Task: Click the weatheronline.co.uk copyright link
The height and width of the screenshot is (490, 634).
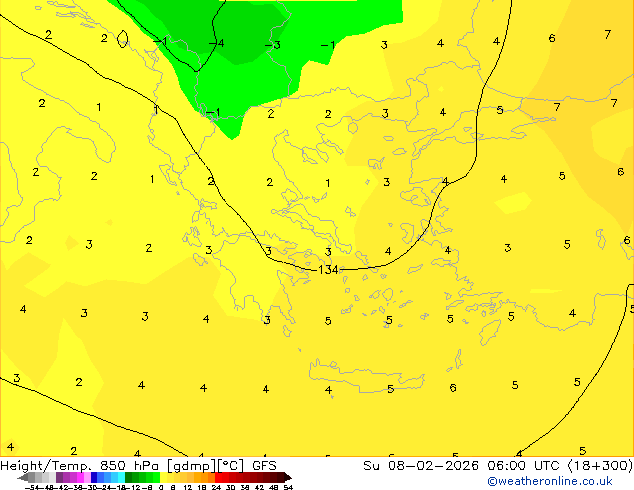Action: click(x=550, y=482)
